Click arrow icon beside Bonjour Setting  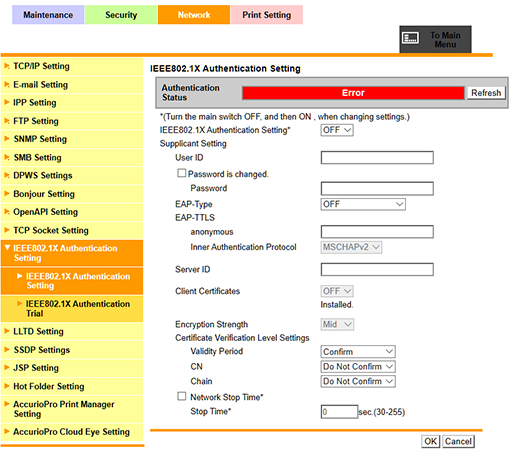(7, 193)
